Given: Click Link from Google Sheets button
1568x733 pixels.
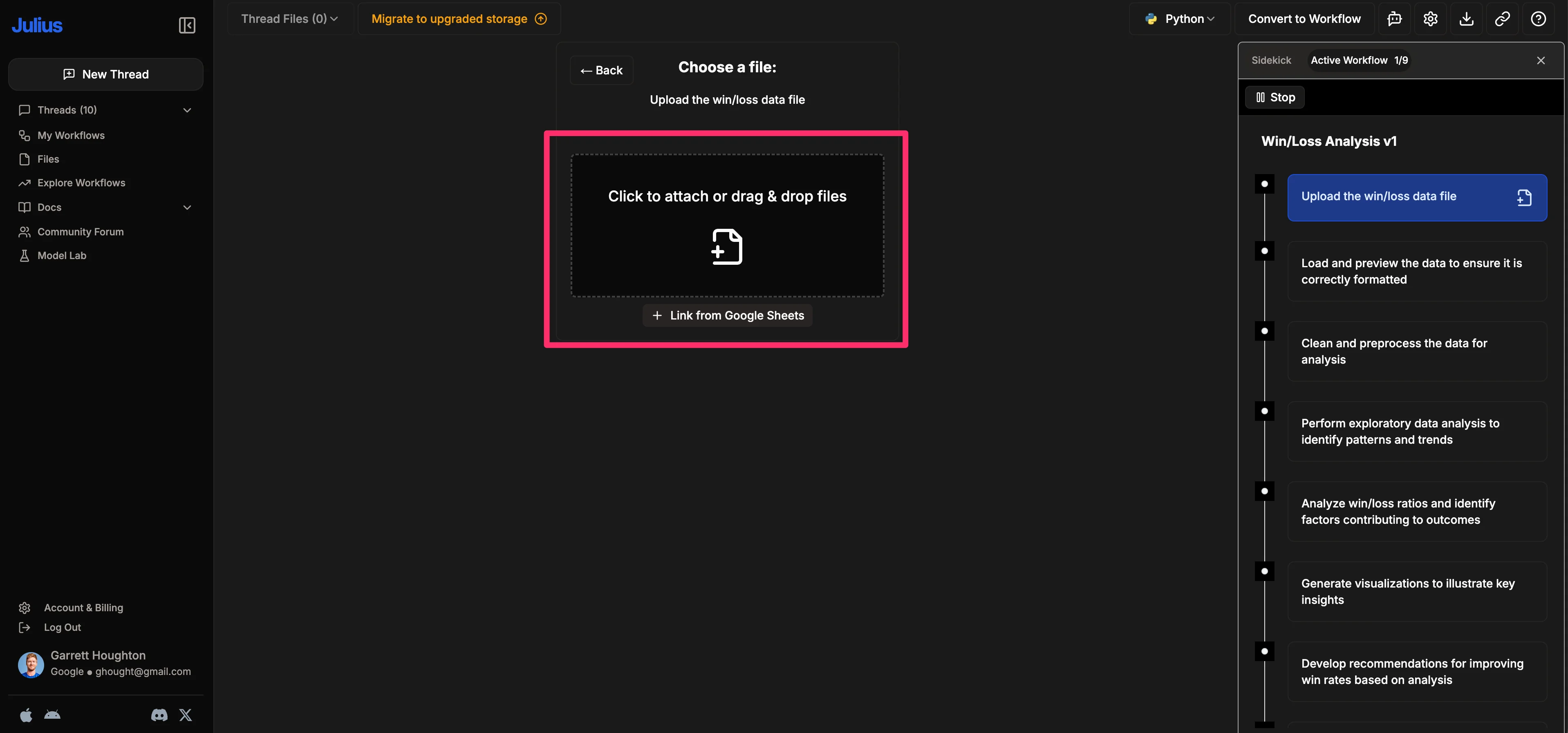Looking at the screenshot, I should click(728, 316).
